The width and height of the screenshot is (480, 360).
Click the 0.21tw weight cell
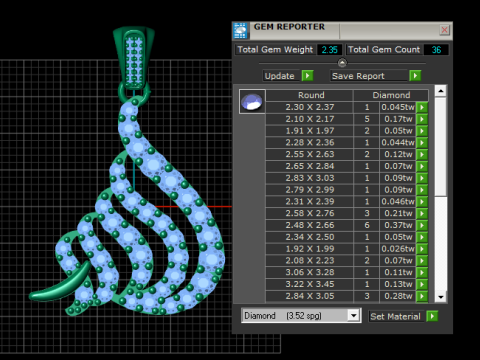[x=398, y=213]
